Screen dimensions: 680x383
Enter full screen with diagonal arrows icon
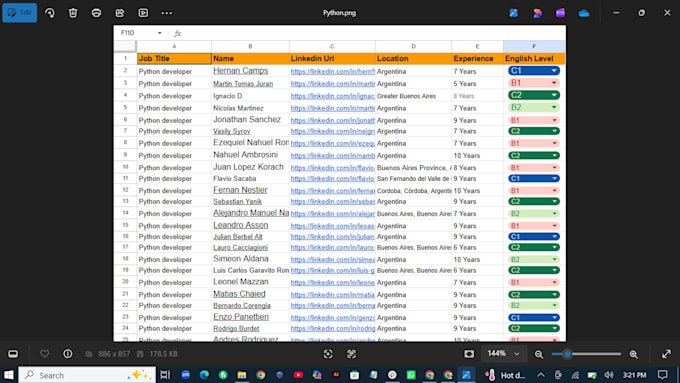[x=666, y=354]
